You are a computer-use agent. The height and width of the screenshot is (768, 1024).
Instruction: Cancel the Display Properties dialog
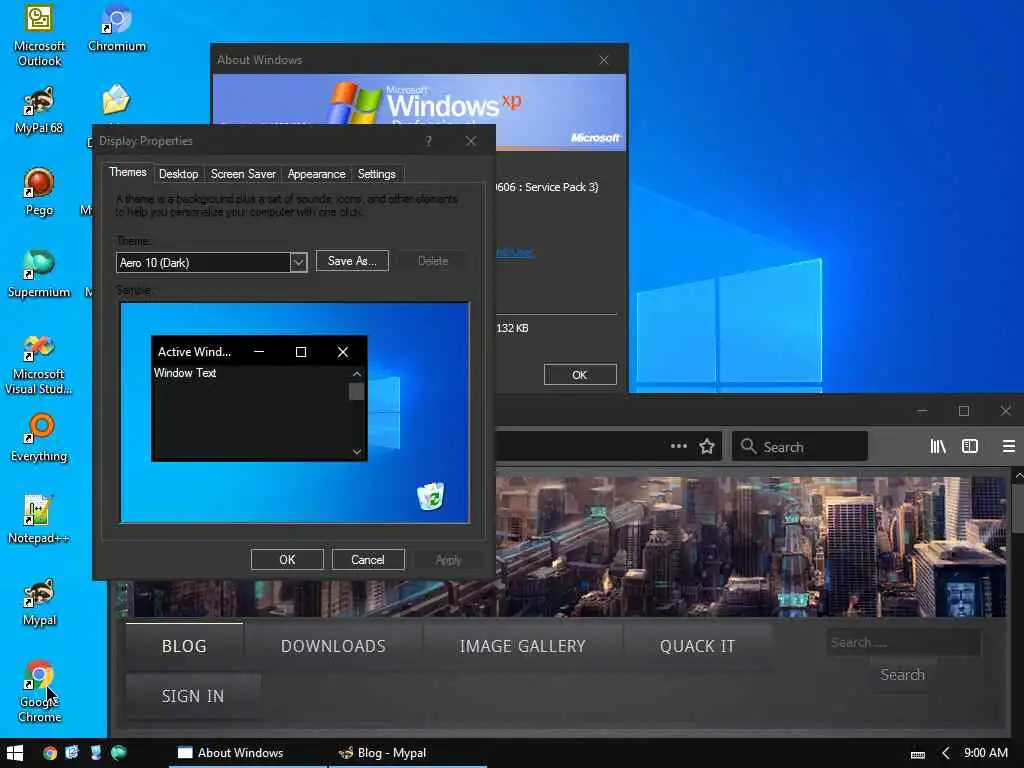pyautogui.click(x=368, y=560)
